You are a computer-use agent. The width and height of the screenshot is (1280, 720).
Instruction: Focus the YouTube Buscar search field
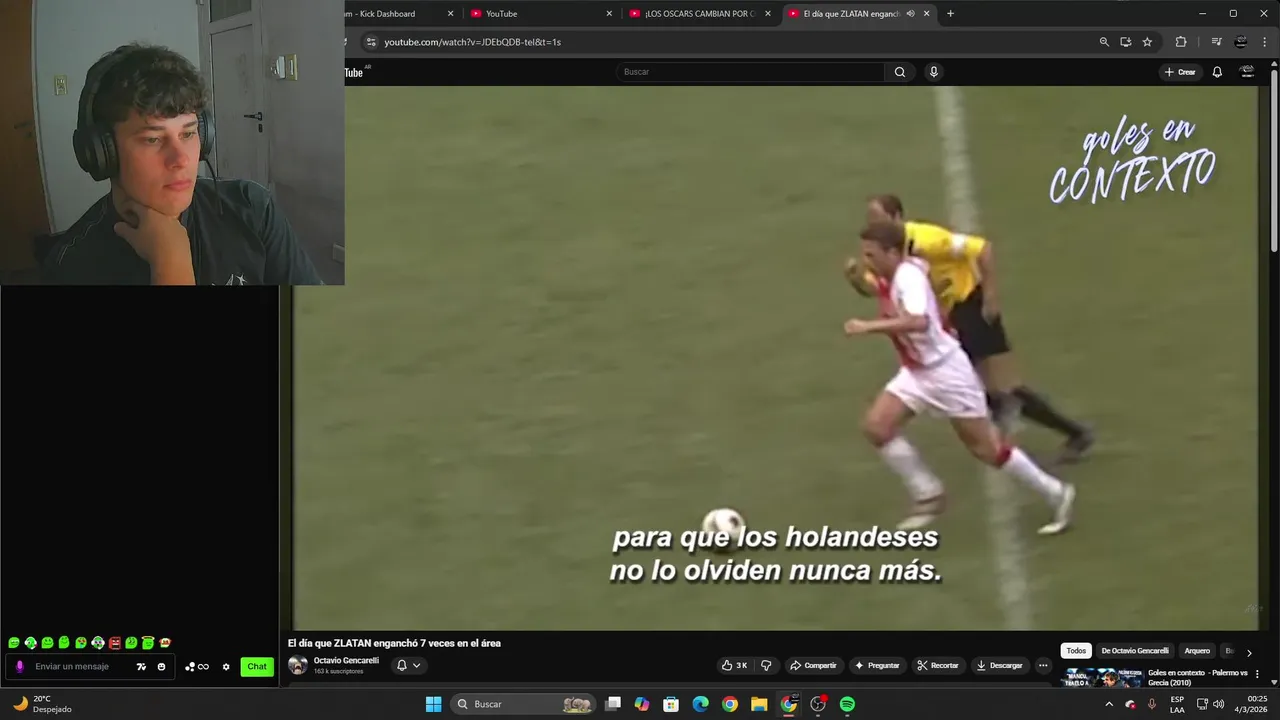pos(750,72)
